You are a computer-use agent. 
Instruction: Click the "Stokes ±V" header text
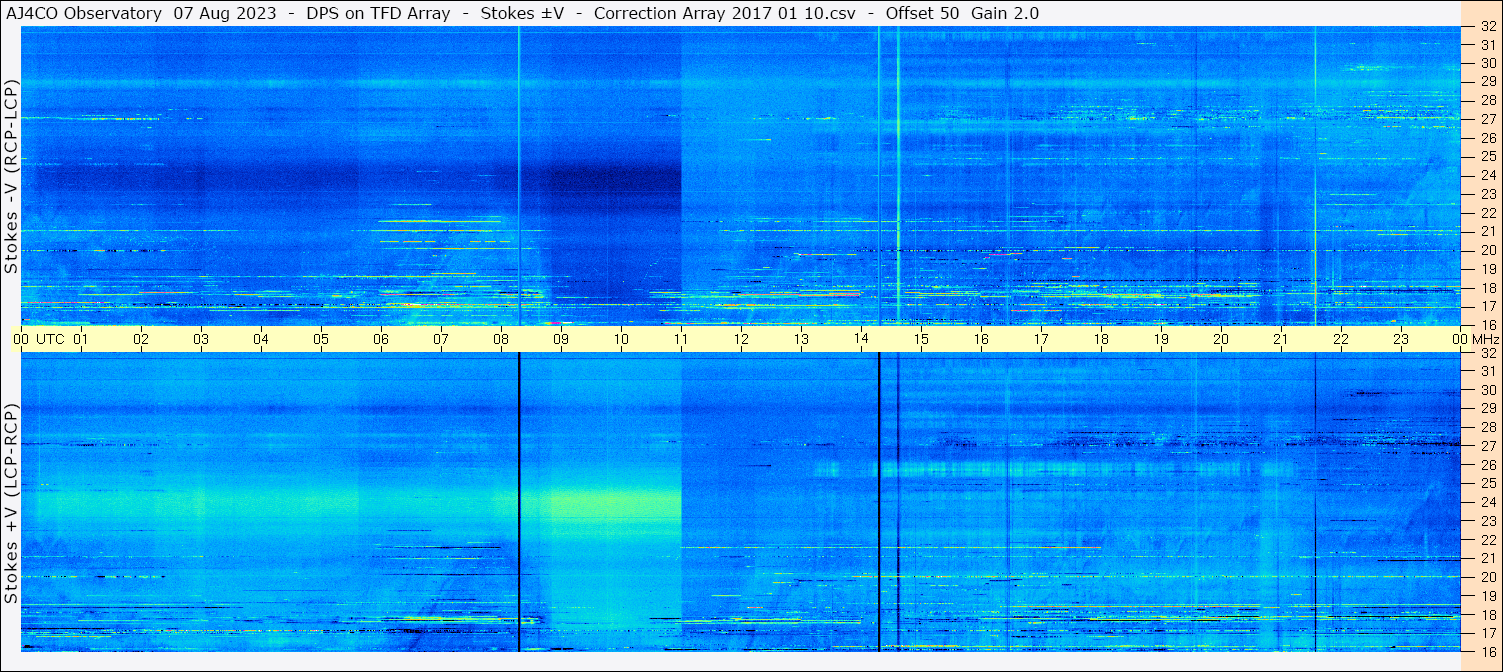(521, 13)
